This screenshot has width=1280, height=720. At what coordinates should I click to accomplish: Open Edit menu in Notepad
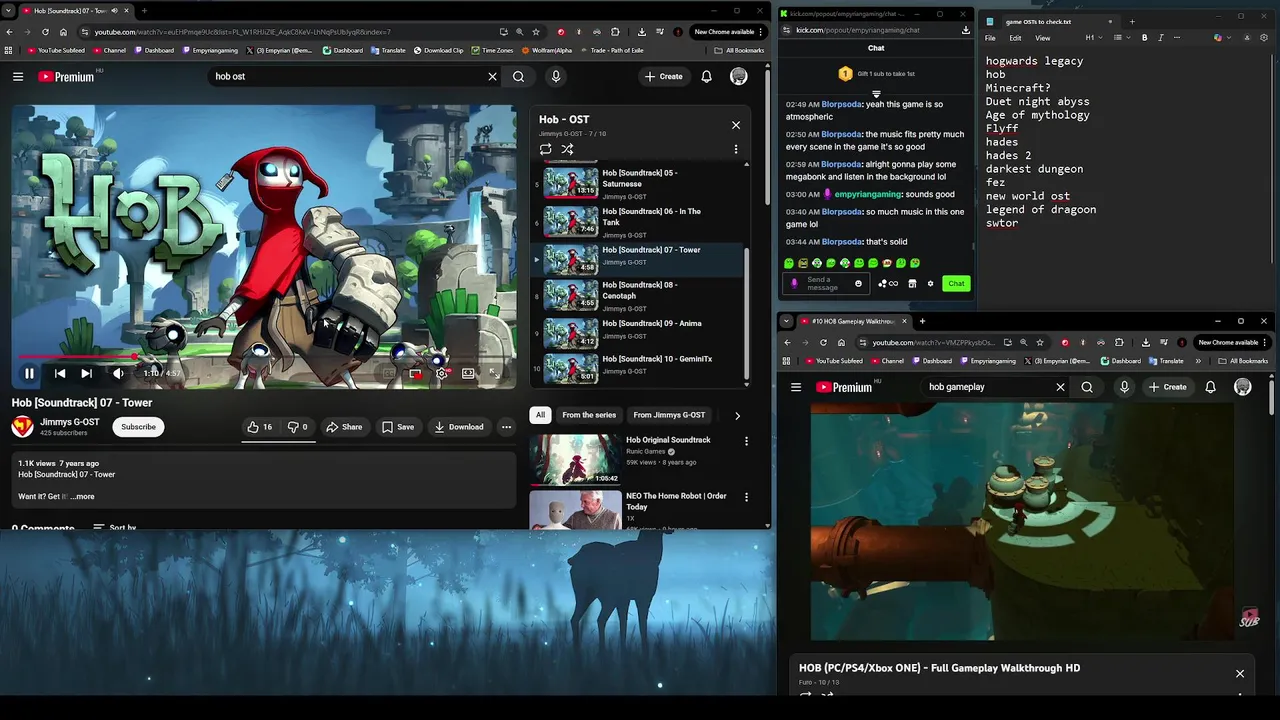tap(1015, 38)
